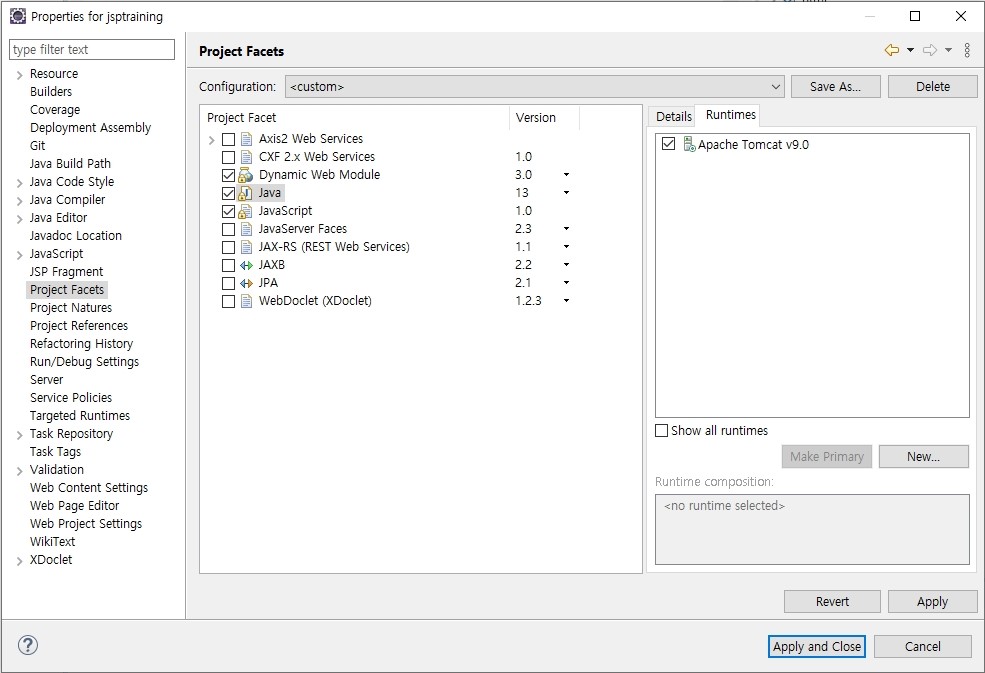Click the Save As... button
985x673 pixels.
pyautogui.click(x=835, y=87)
